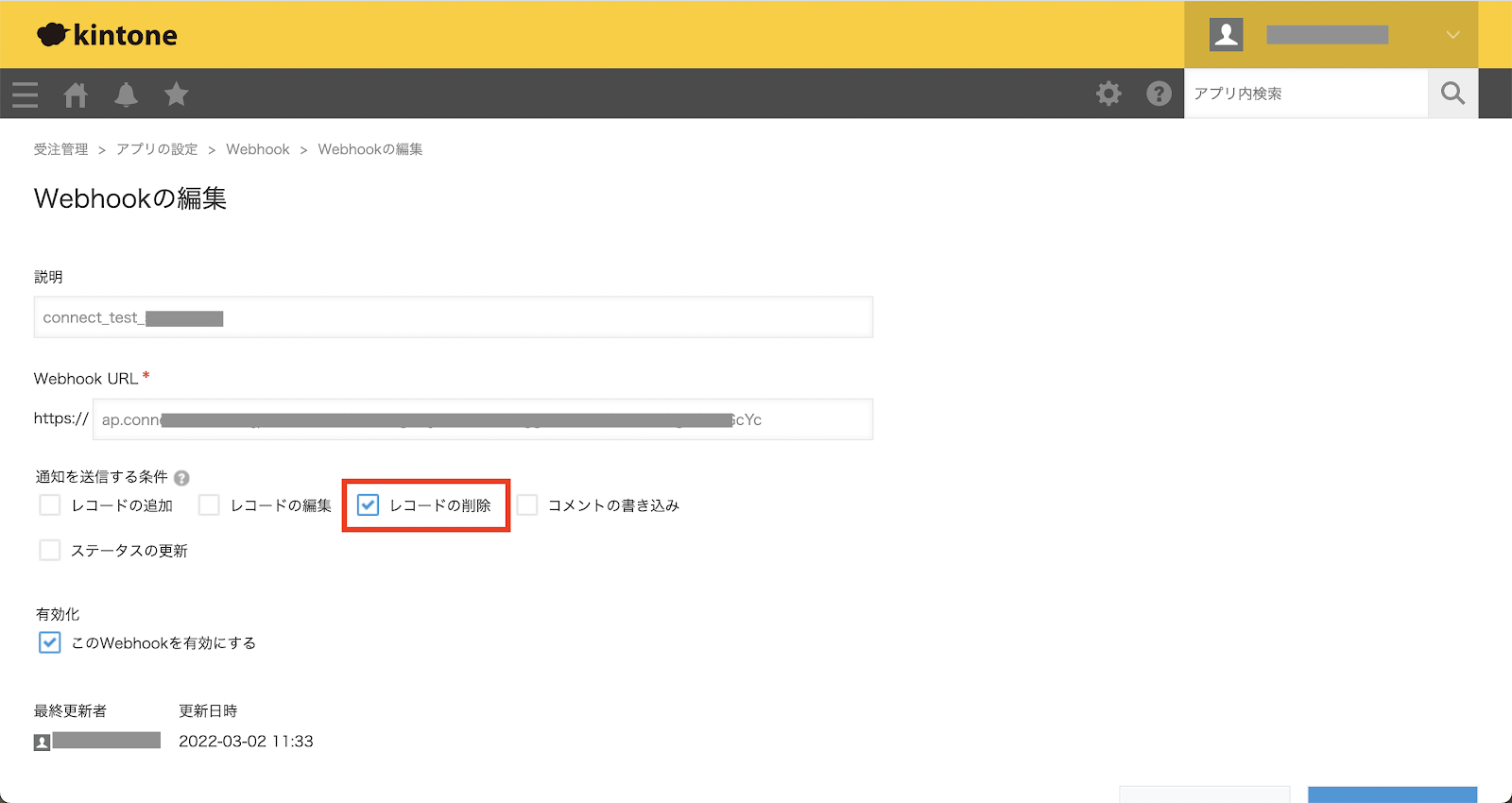Click into the Webhook URL field
1512x803 pixels.
[482, 419]
